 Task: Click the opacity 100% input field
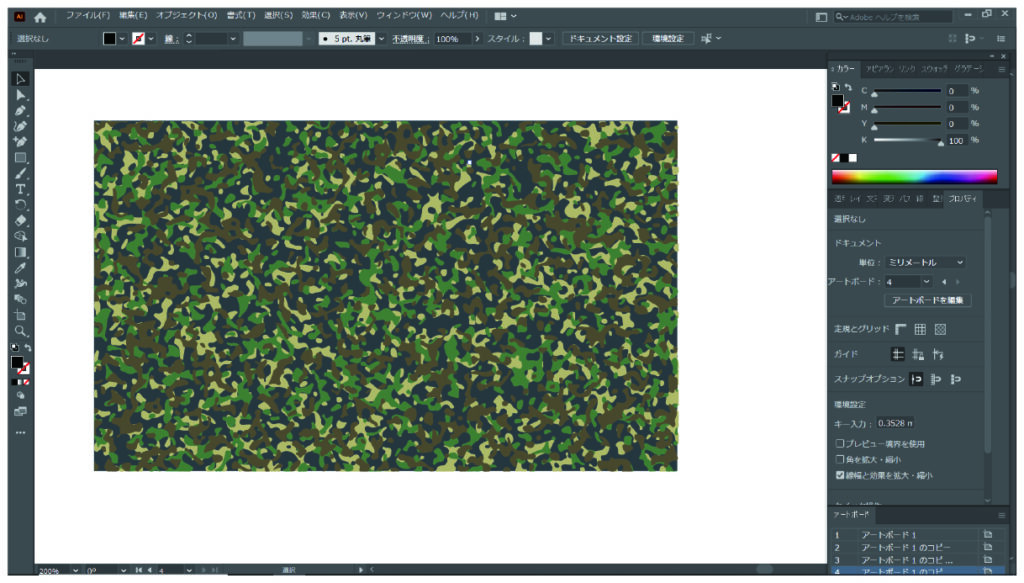pyautogui.click(x=453, y=39)
